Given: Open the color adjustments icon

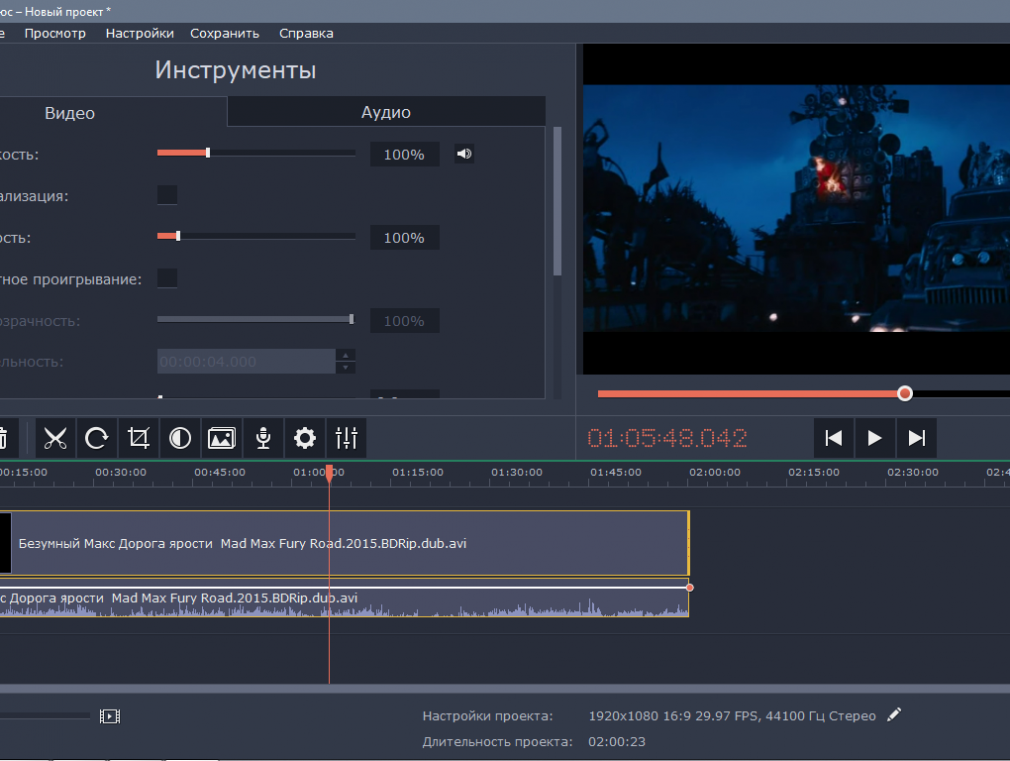Looking at the screenshot, I should [180, 438].
